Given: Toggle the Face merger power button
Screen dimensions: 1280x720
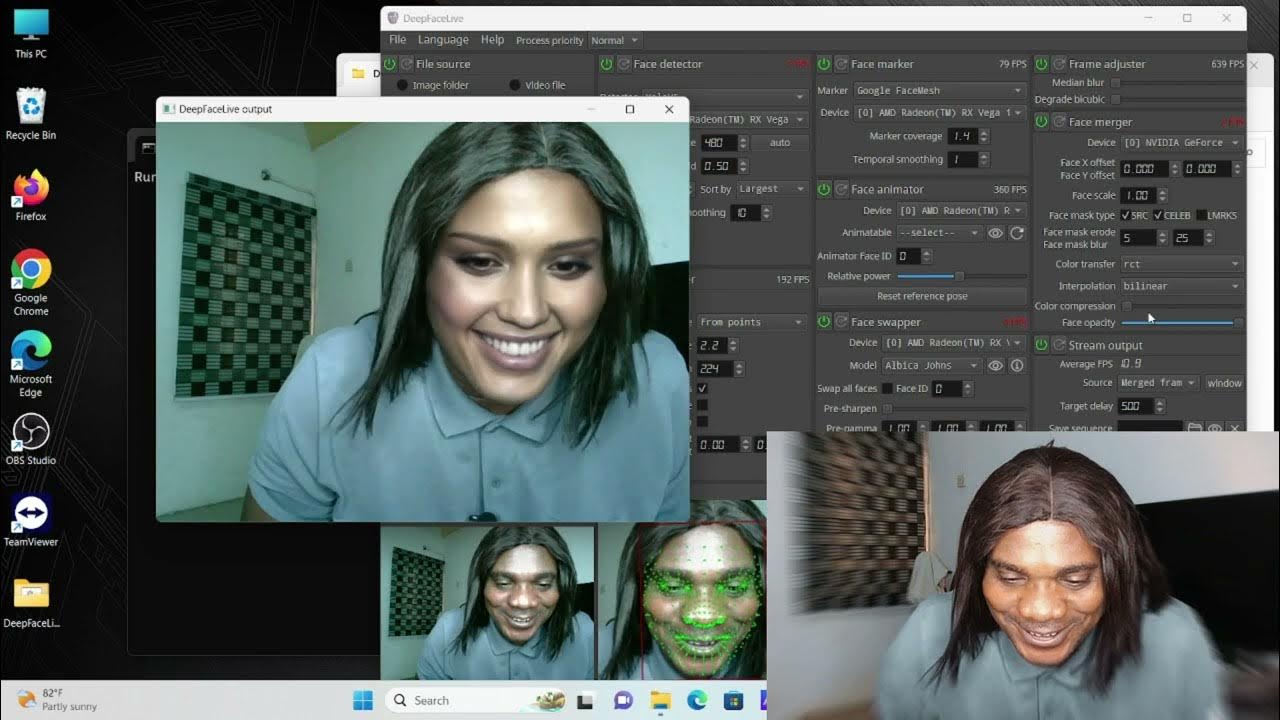Looking at the screenshot, I should pyautogui.click(x=1042, y=122).
